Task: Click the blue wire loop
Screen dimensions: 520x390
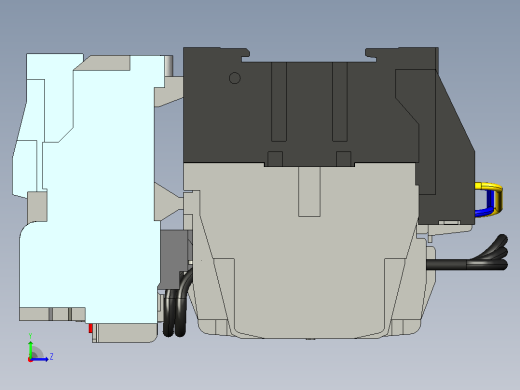Action: coord(486,202)
